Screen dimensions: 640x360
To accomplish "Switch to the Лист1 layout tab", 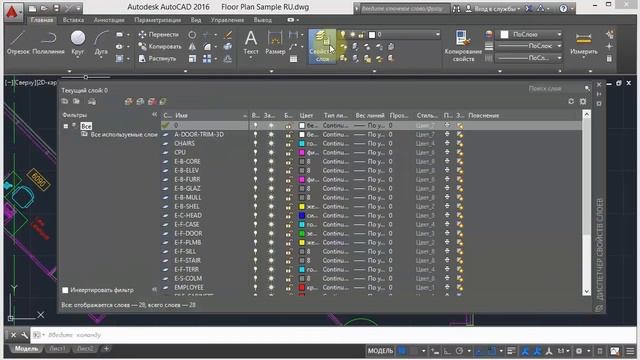I will 57,349.
